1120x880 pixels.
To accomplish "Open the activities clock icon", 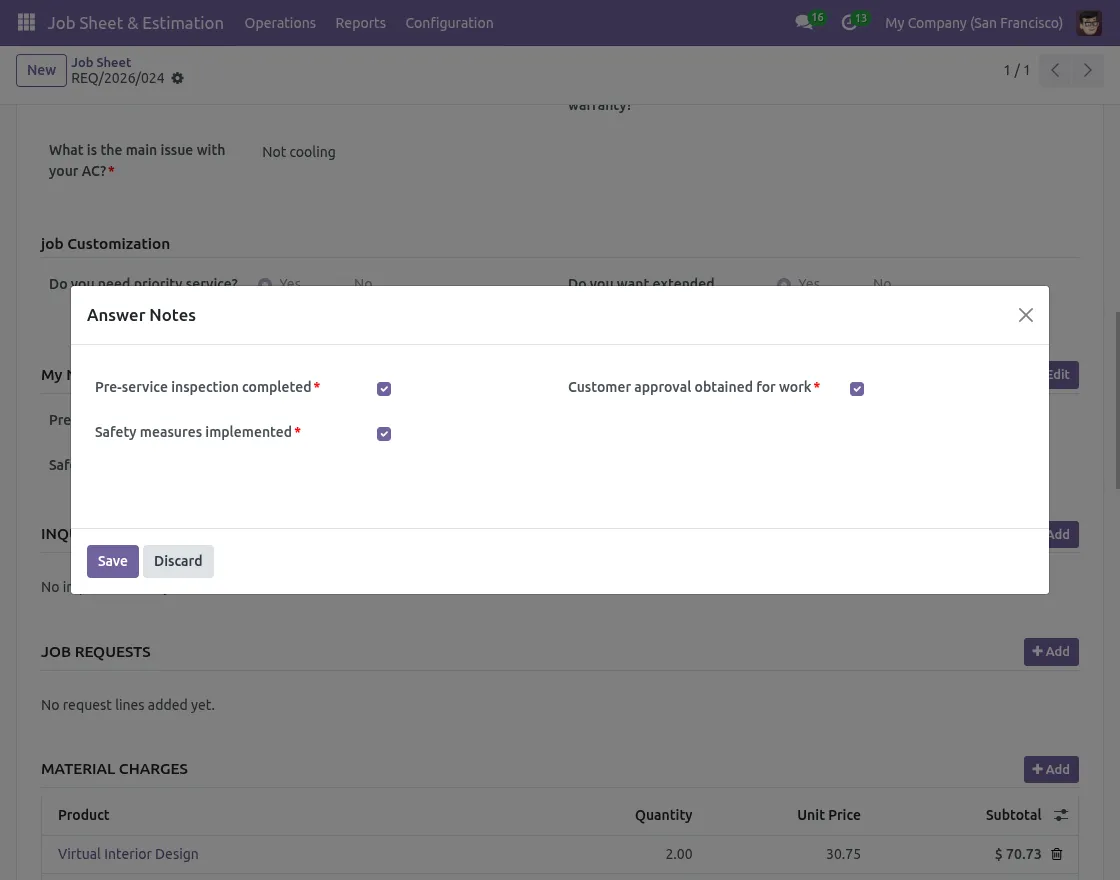I will pos(849,22).
